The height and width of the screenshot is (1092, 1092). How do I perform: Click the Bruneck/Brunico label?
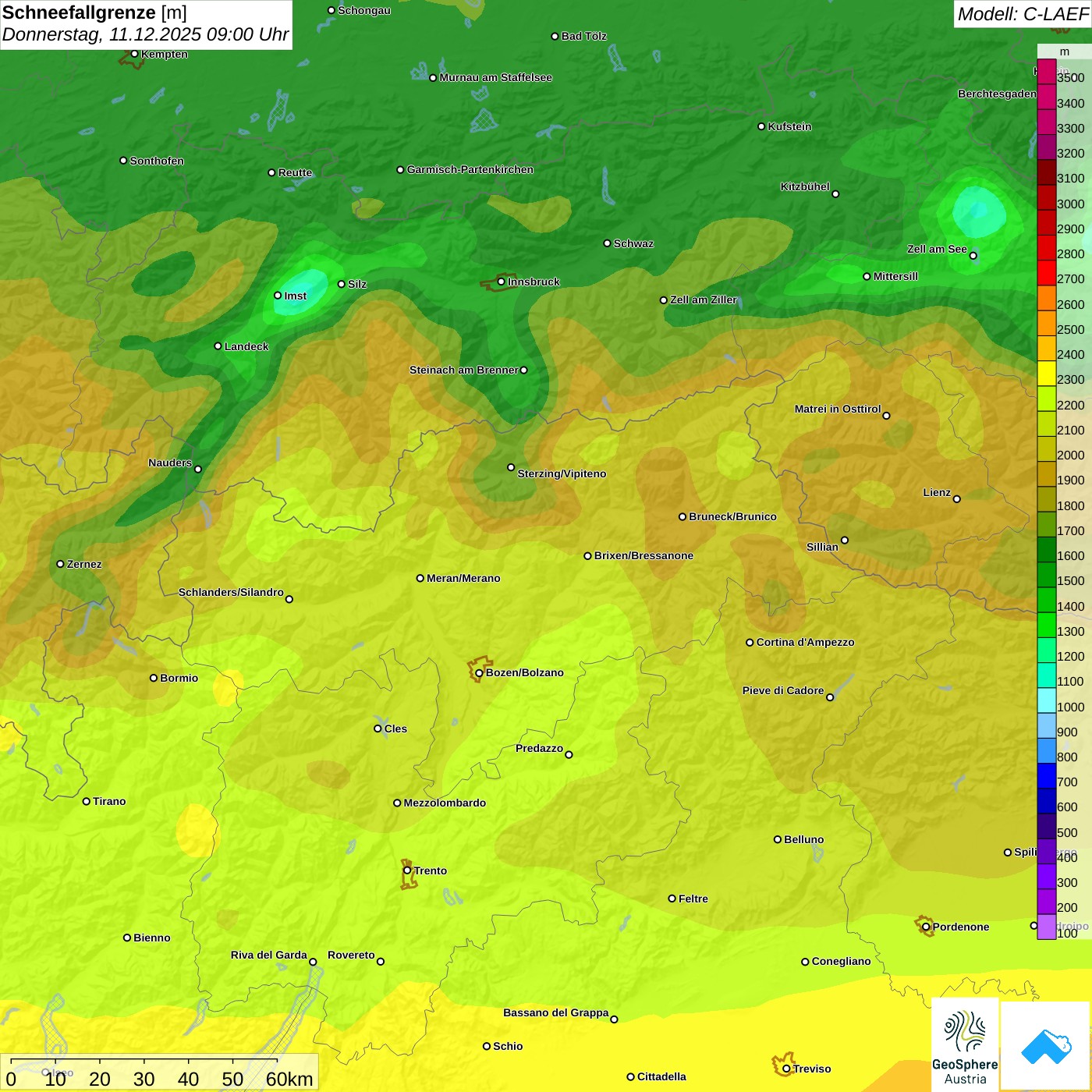(732, 516)
